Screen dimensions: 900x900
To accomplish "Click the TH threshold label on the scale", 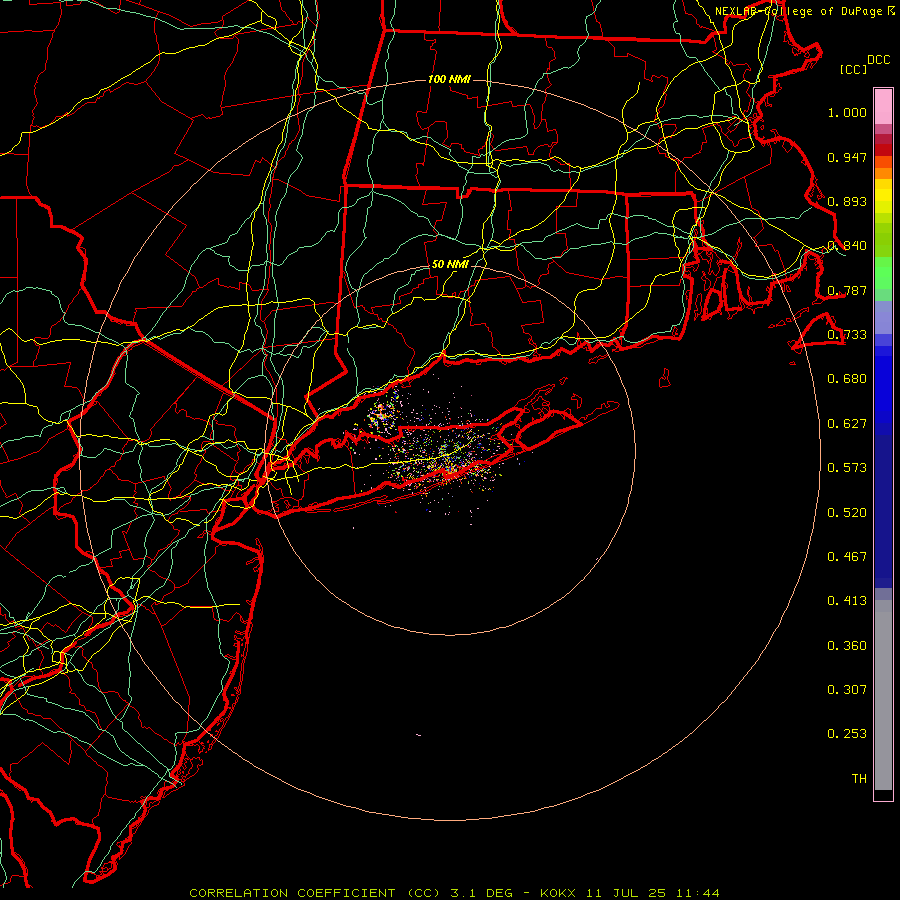I will (x=859, y=779).
